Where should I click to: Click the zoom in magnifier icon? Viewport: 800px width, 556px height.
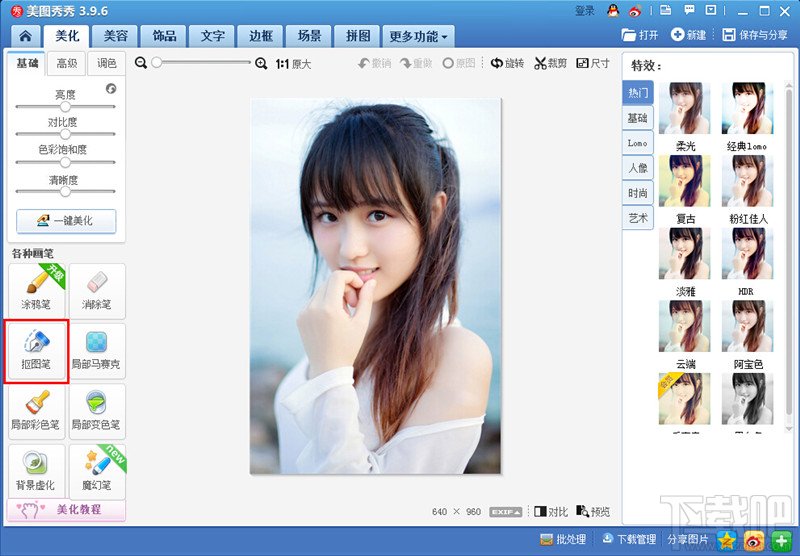pyautogui.click(x=261, y=63)
